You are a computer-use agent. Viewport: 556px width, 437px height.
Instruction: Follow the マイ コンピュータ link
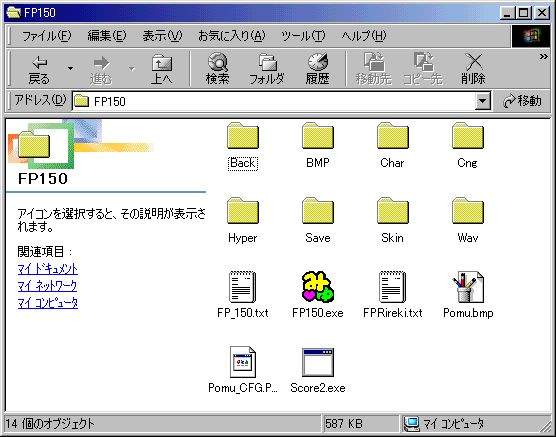48,303
